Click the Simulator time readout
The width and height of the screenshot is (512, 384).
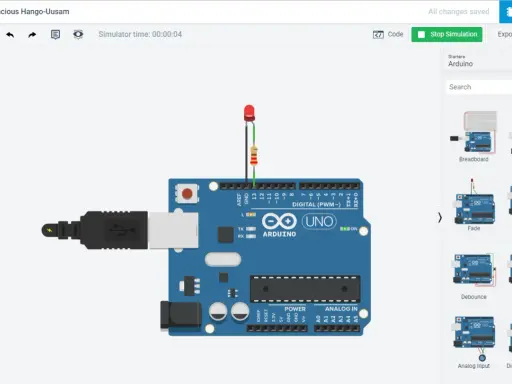pos(140,34)
